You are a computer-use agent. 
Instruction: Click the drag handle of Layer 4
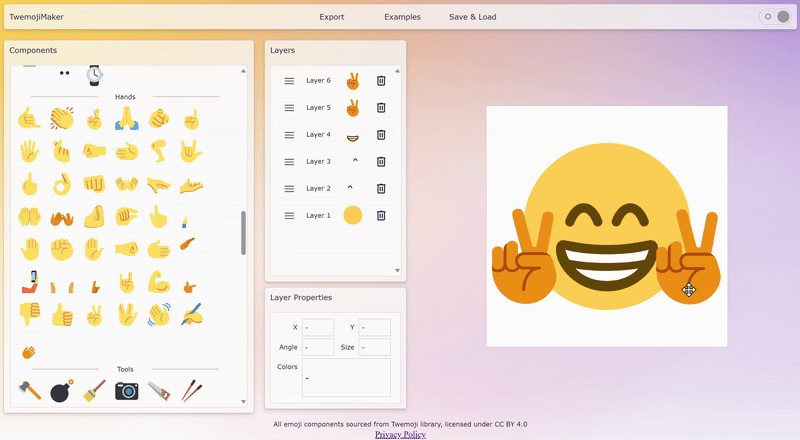(x=289, y=134)
